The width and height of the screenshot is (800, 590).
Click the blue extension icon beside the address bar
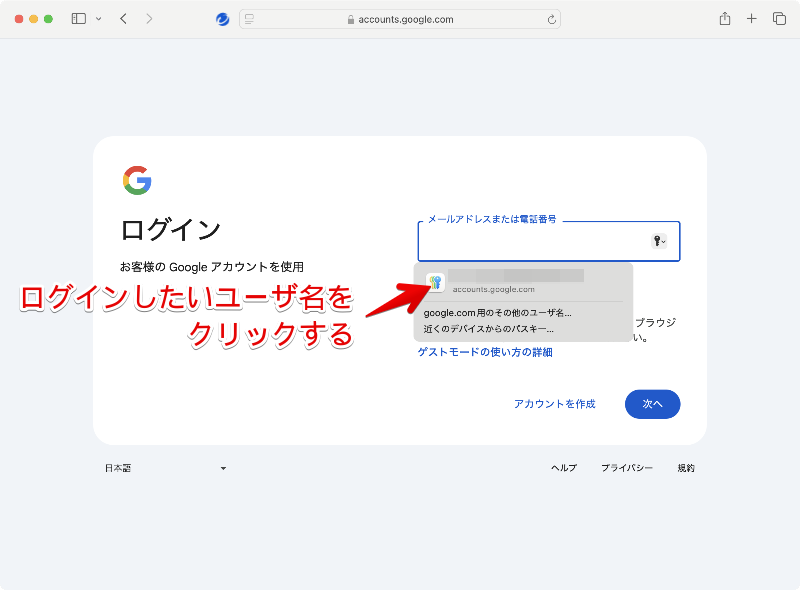point(222,19)
